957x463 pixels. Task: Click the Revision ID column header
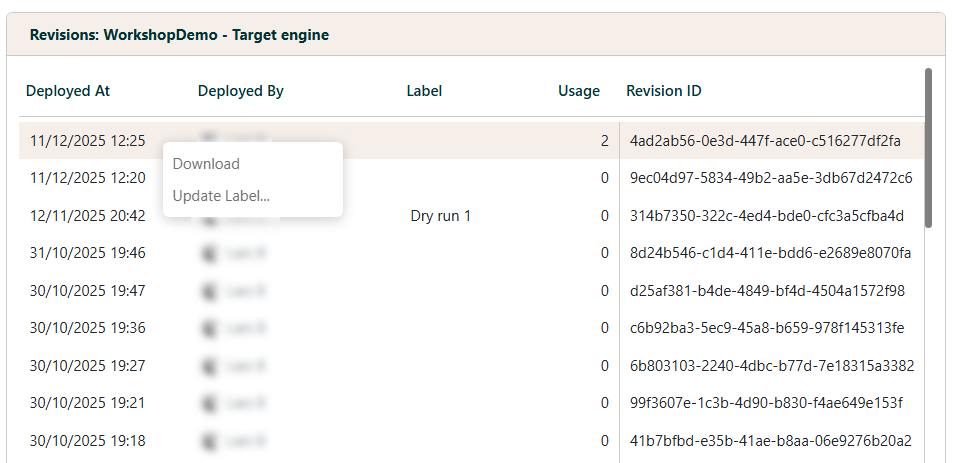click(x=663, y=91)
